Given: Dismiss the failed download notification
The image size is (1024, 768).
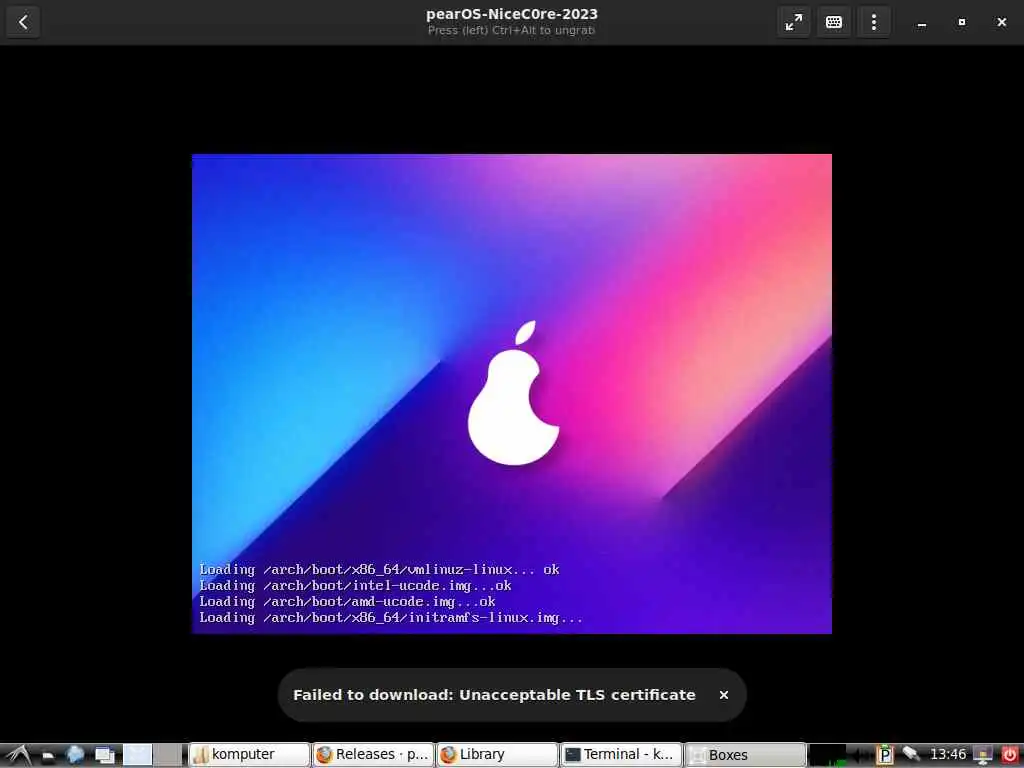Looking at the screenshot, I should [724, 695].
